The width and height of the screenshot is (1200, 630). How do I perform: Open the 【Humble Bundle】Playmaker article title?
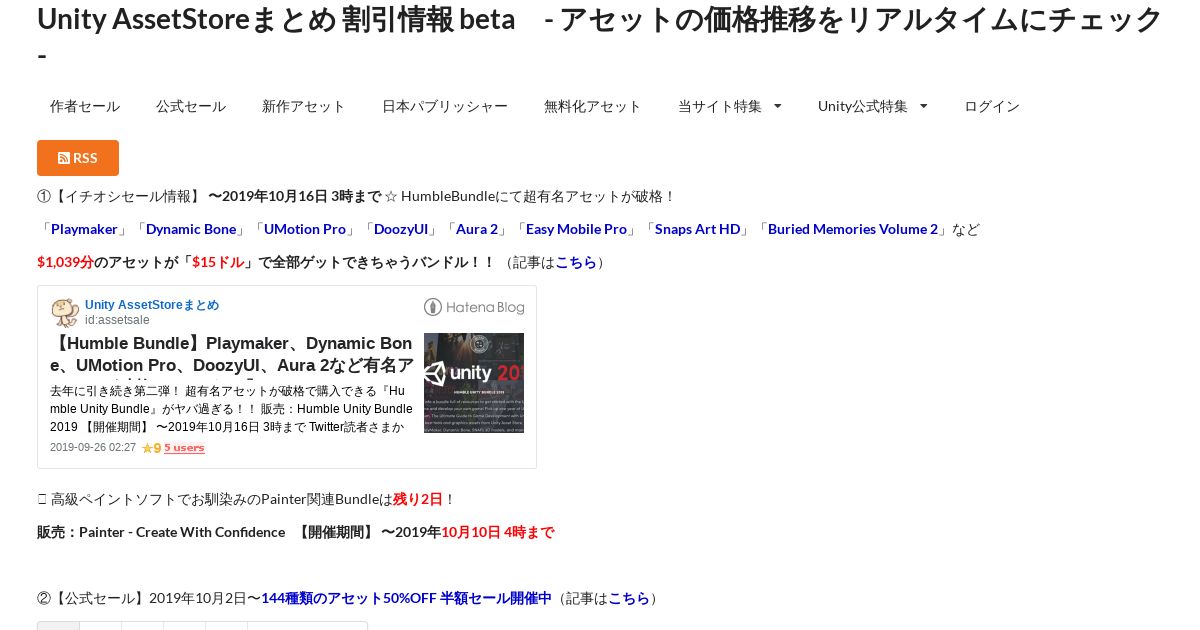tap(232, 355)
